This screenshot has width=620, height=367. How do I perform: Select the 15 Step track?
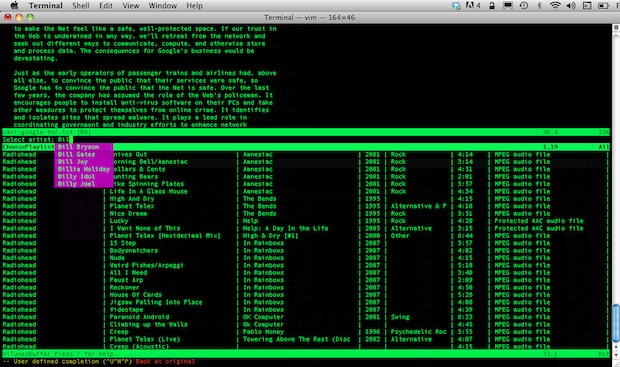pos(123,243)
